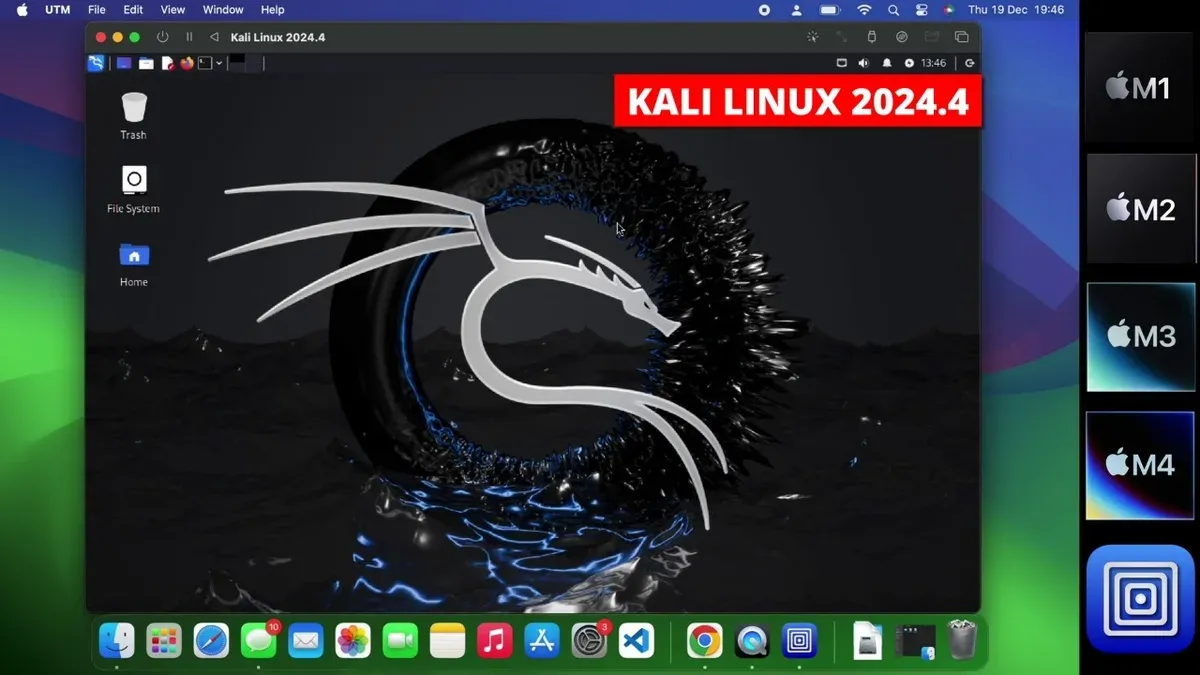Open Control Center in menu bar
The width and height of the screenshot is (1200, 675).
[x=921, y=9]
